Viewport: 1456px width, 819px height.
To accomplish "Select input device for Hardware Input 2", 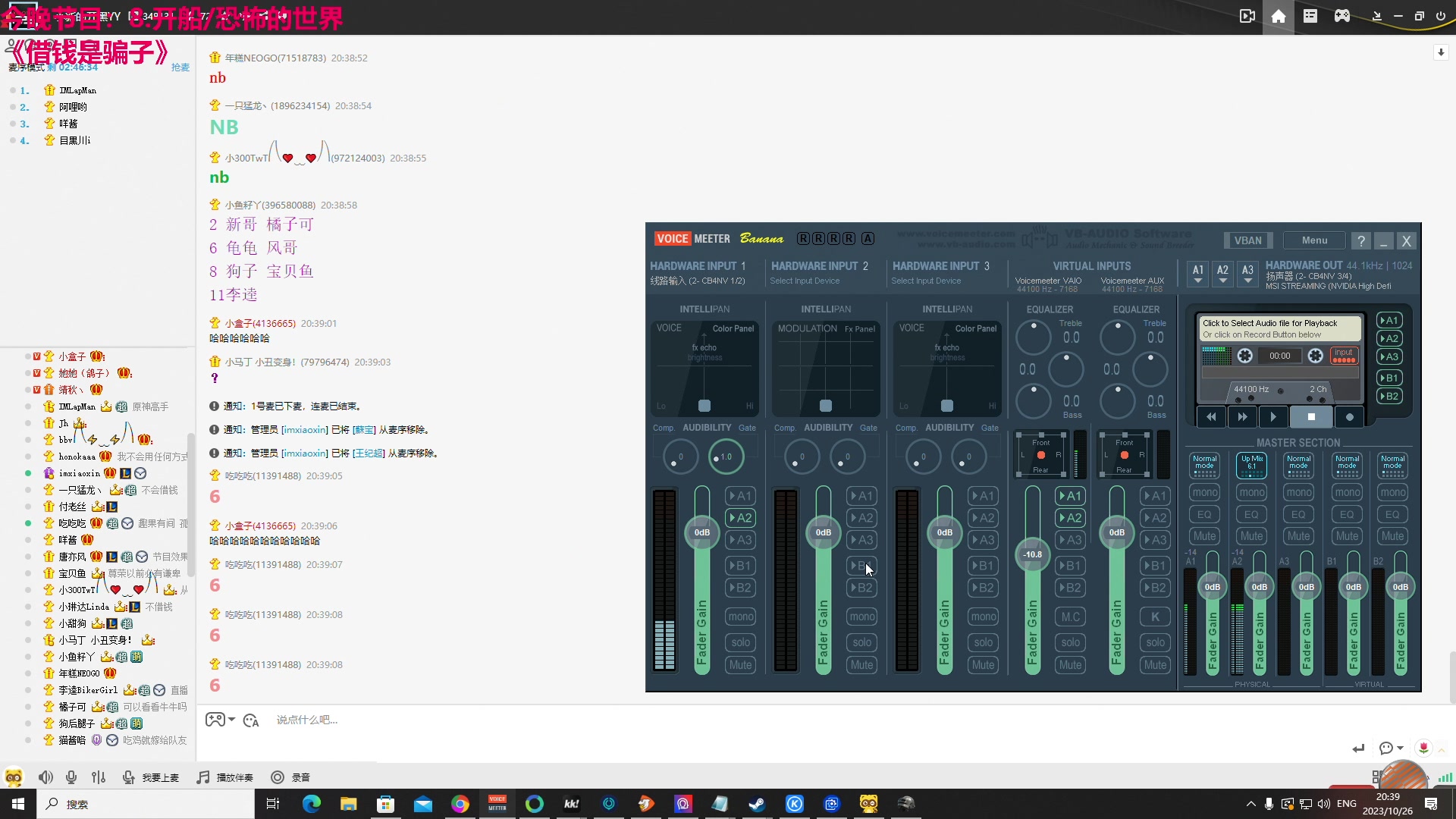I will 805,281.
